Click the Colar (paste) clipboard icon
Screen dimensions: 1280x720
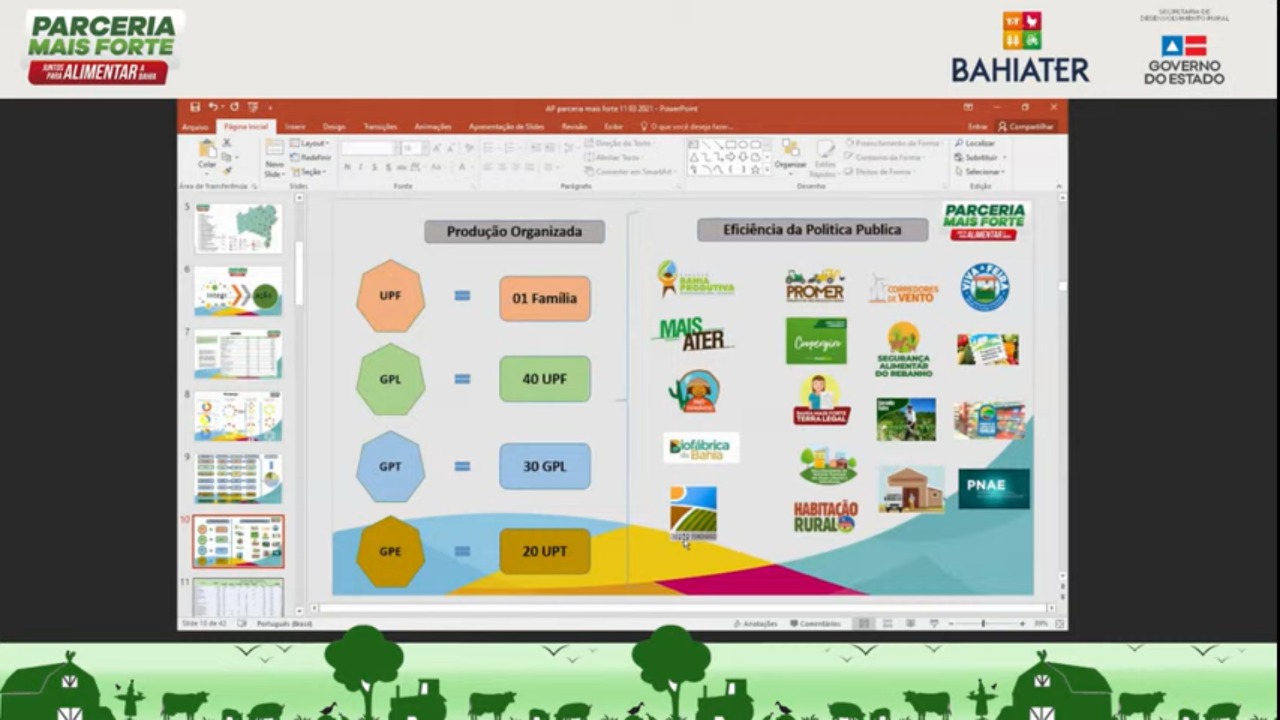click(x=207, y=152)
